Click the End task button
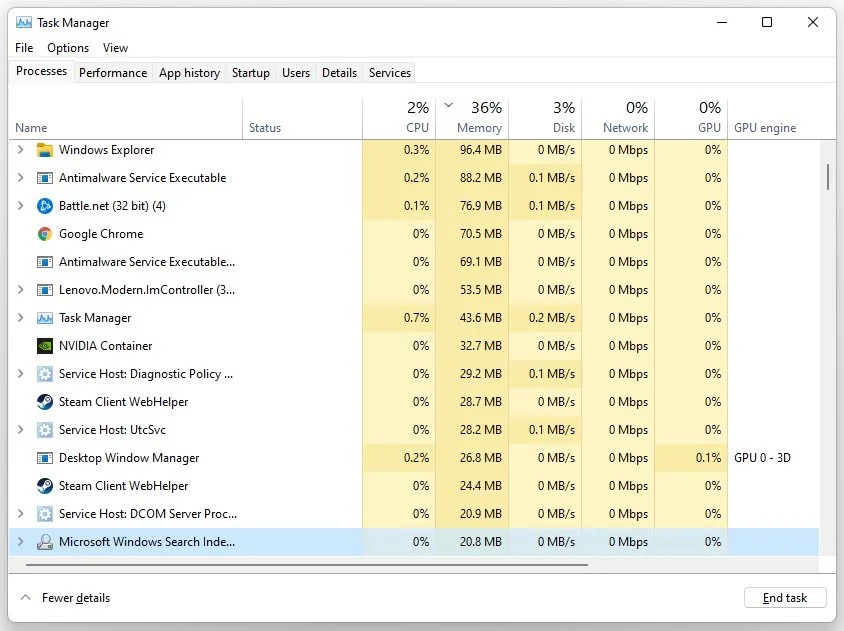844x631 pixels. click(x=785, y=598)
